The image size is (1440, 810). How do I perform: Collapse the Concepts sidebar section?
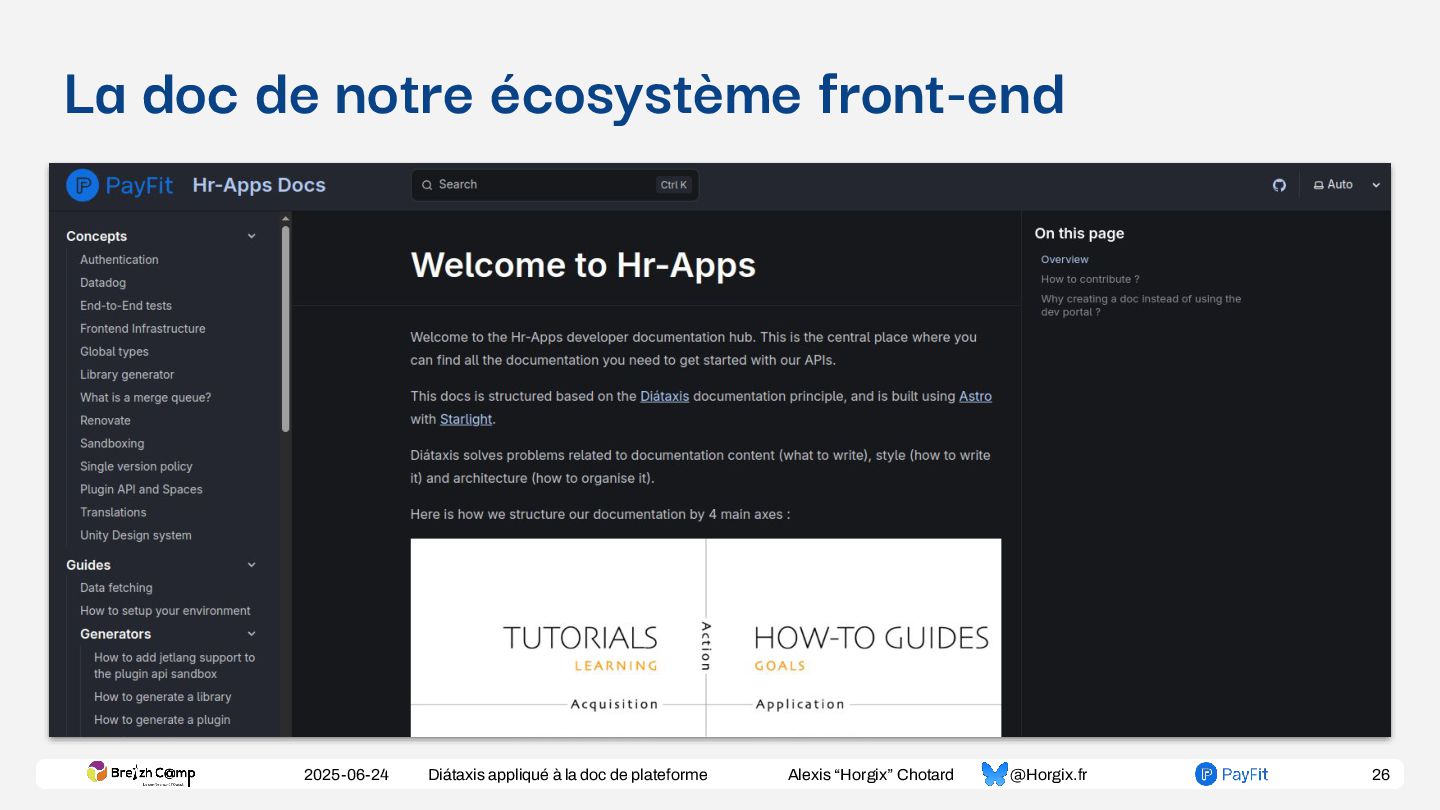click(x=251, y=236)
